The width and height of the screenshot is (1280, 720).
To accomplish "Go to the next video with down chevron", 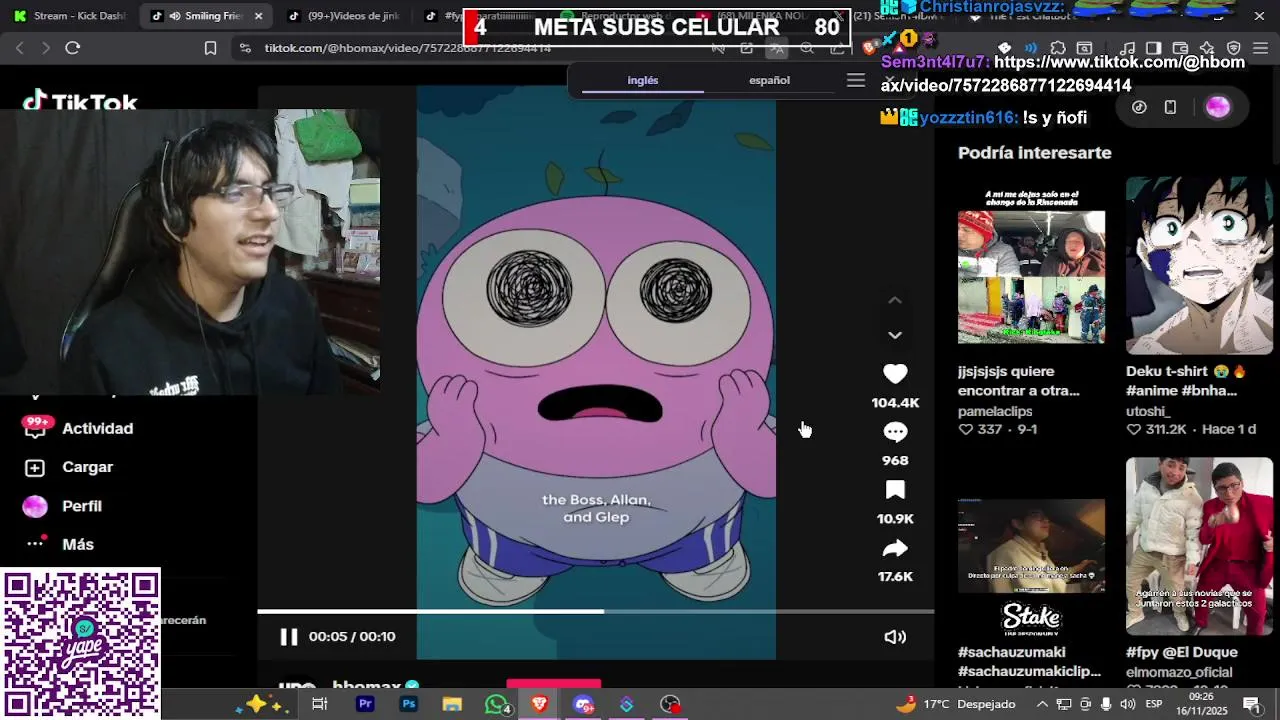I will pyautogui.click(x=895, y=335).
